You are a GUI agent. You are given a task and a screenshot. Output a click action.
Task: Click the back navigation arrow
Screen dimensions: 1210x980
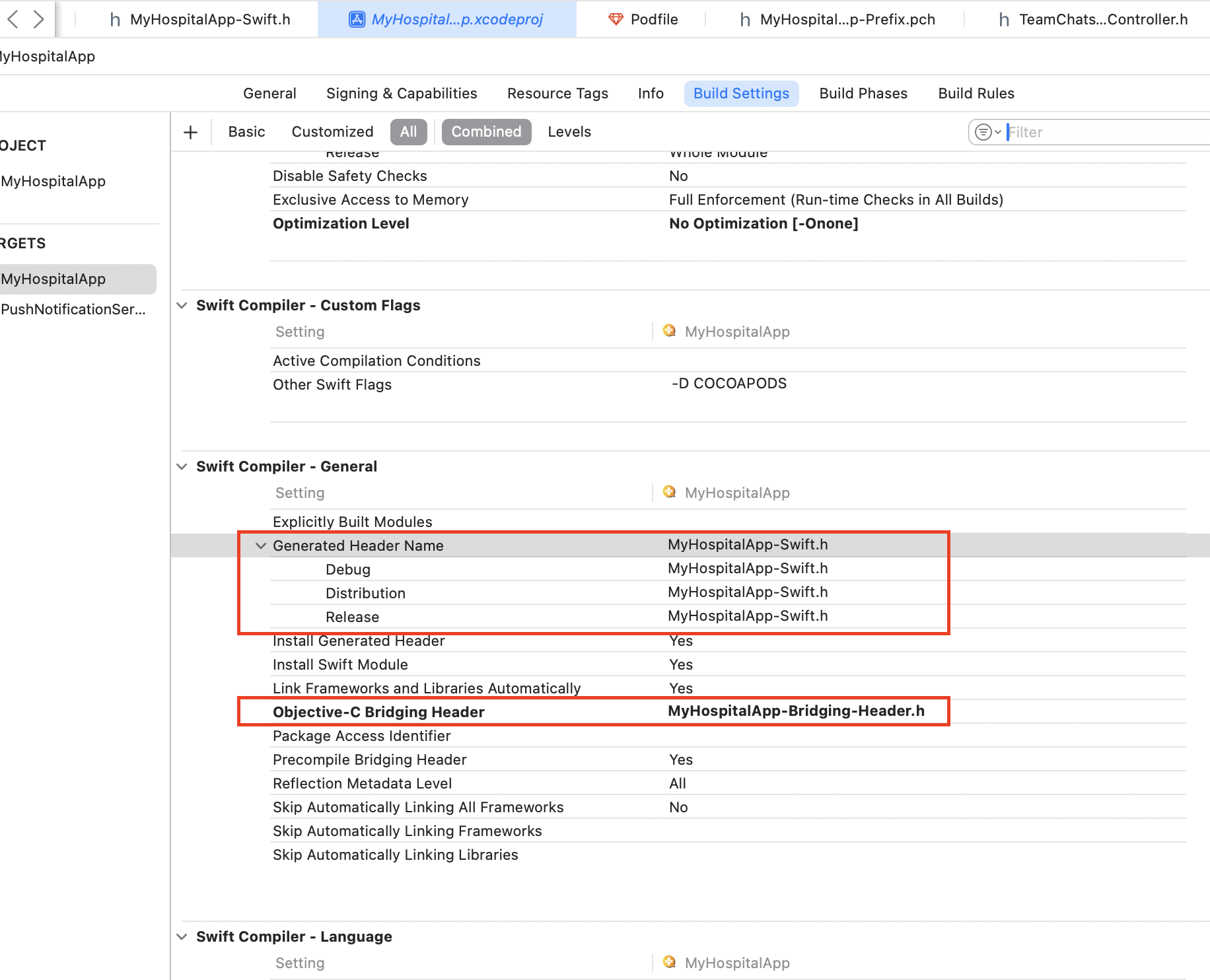click(x=13, y=19)
